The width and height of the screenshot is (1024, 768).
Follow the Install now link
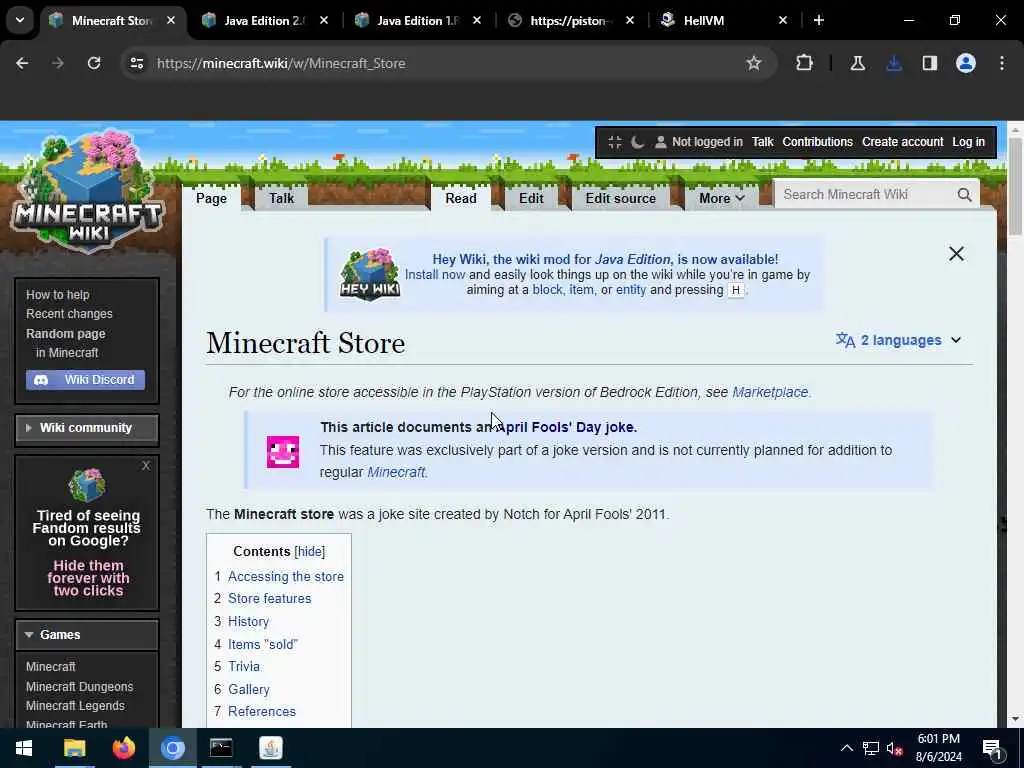(435, 274)
